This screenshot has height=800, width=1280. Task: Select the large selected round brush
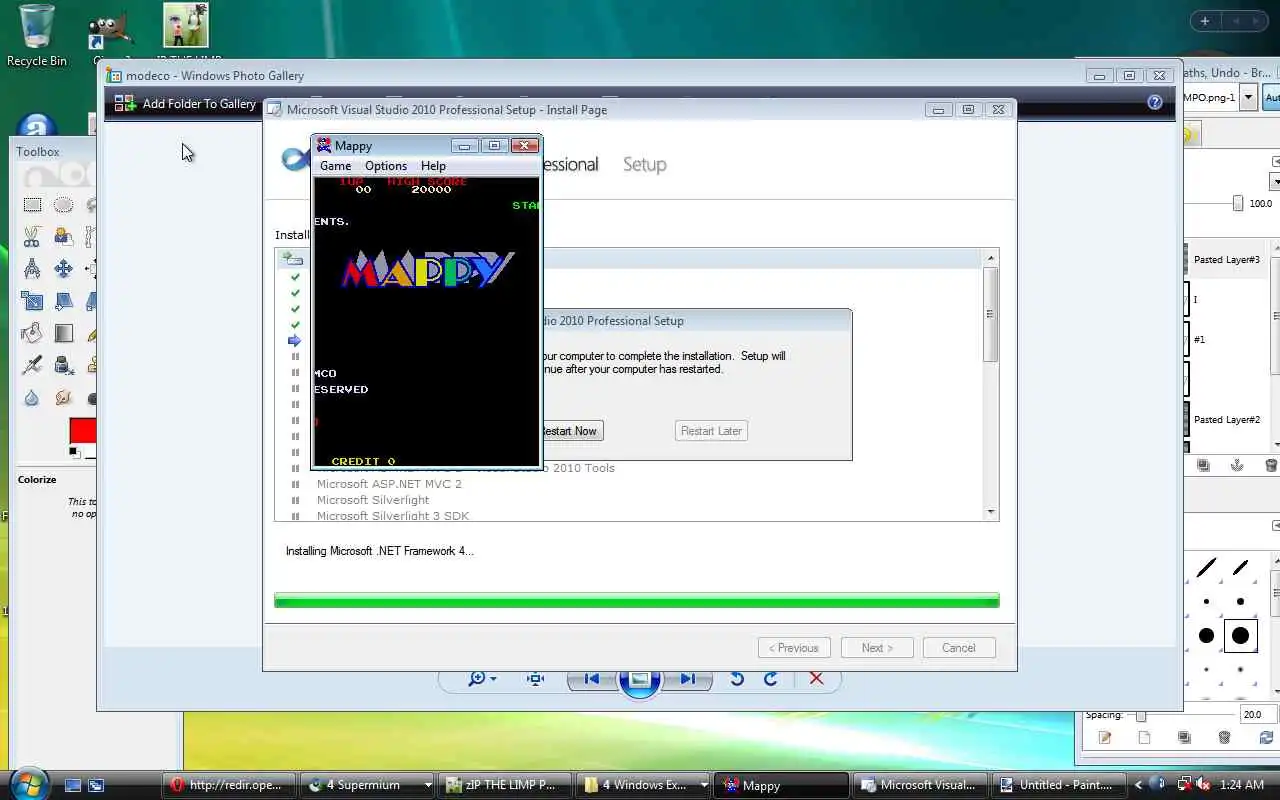(1240, 635)
